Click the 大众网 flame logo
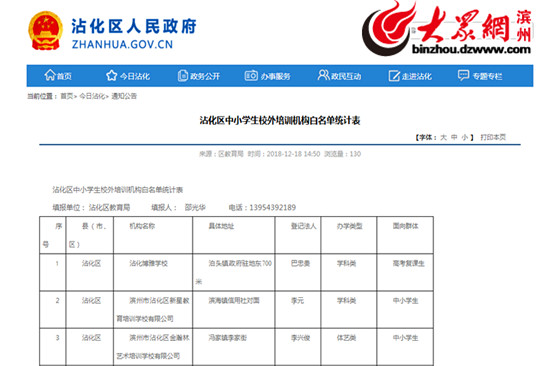550x366 pixels. [x=388, y=28]
